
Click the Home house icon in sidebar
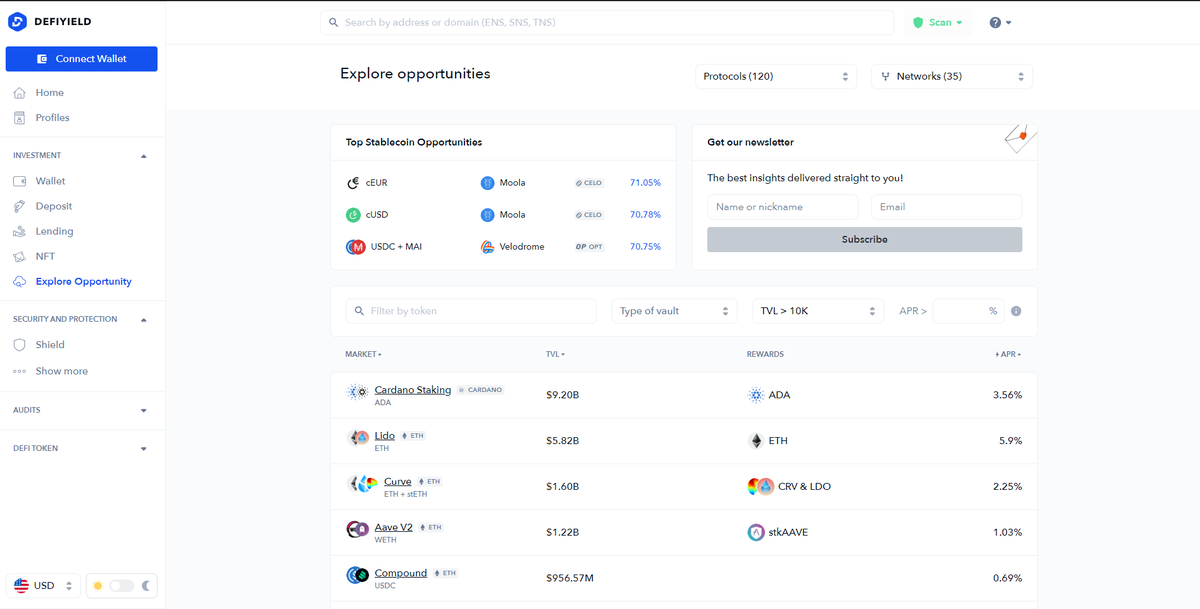19,93
